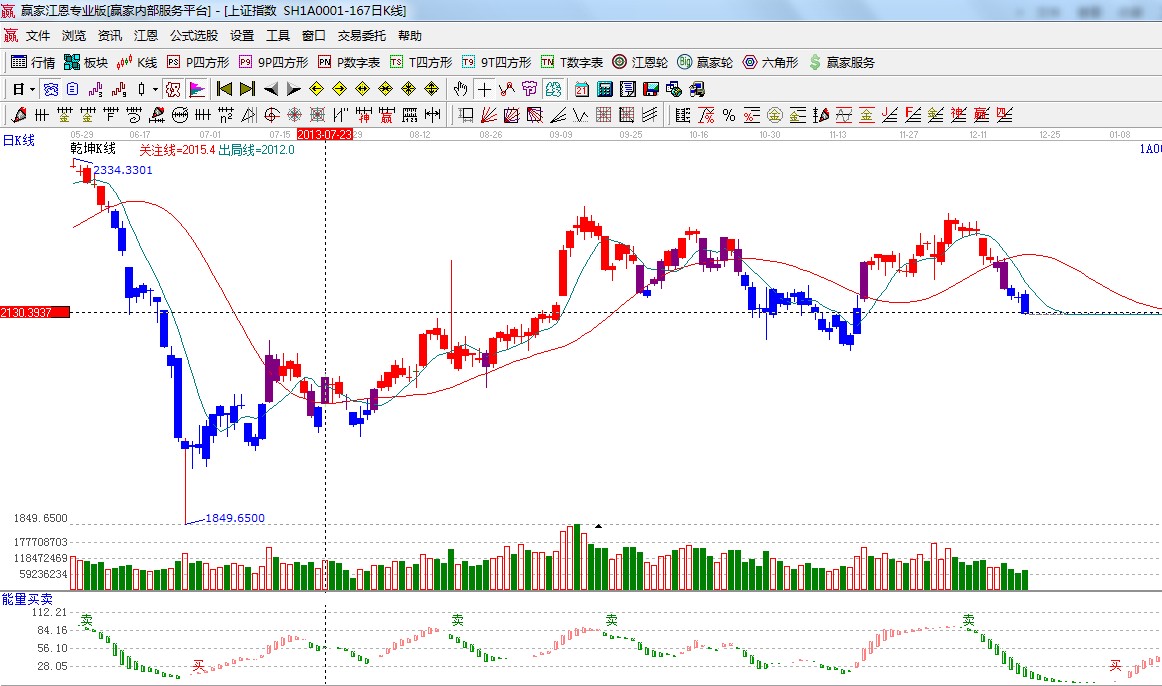Open the 公式选股 menu
Image resolution: width=1162 pixels, height=686 pixels.
pyautogui.click(x=193, y=36)
